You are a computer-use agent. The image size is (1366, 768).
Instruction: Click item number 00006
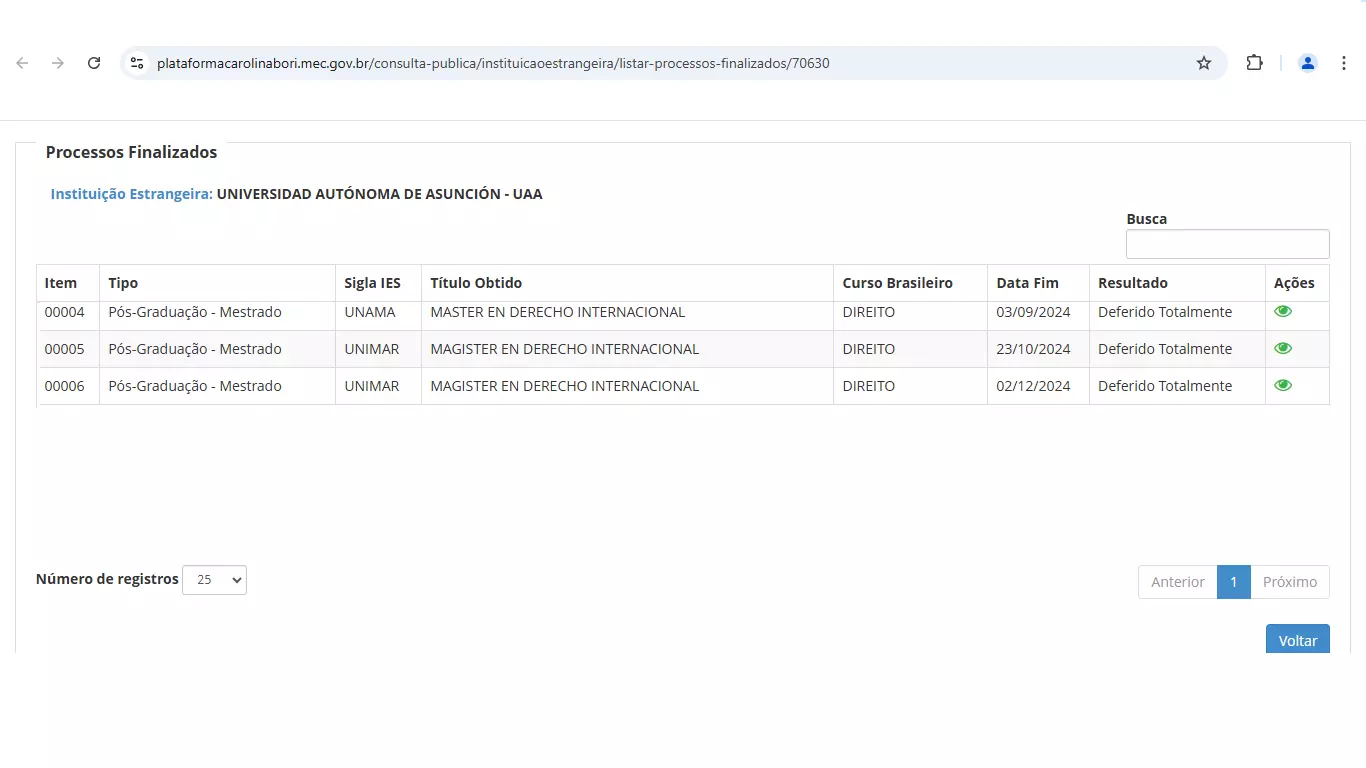point(65,386)
